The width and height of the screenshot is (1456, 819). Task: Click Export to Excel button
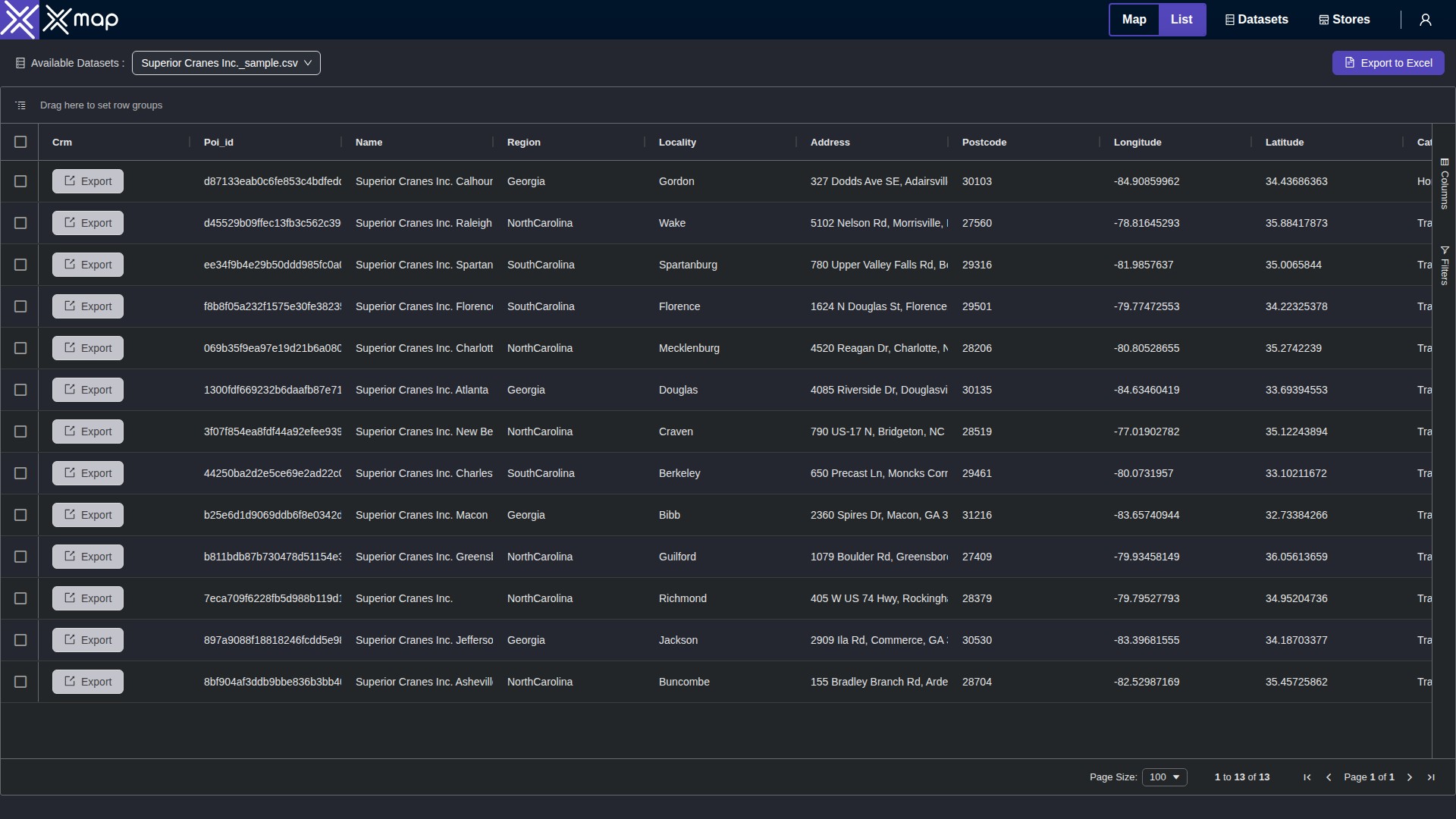coord(1388,63)
